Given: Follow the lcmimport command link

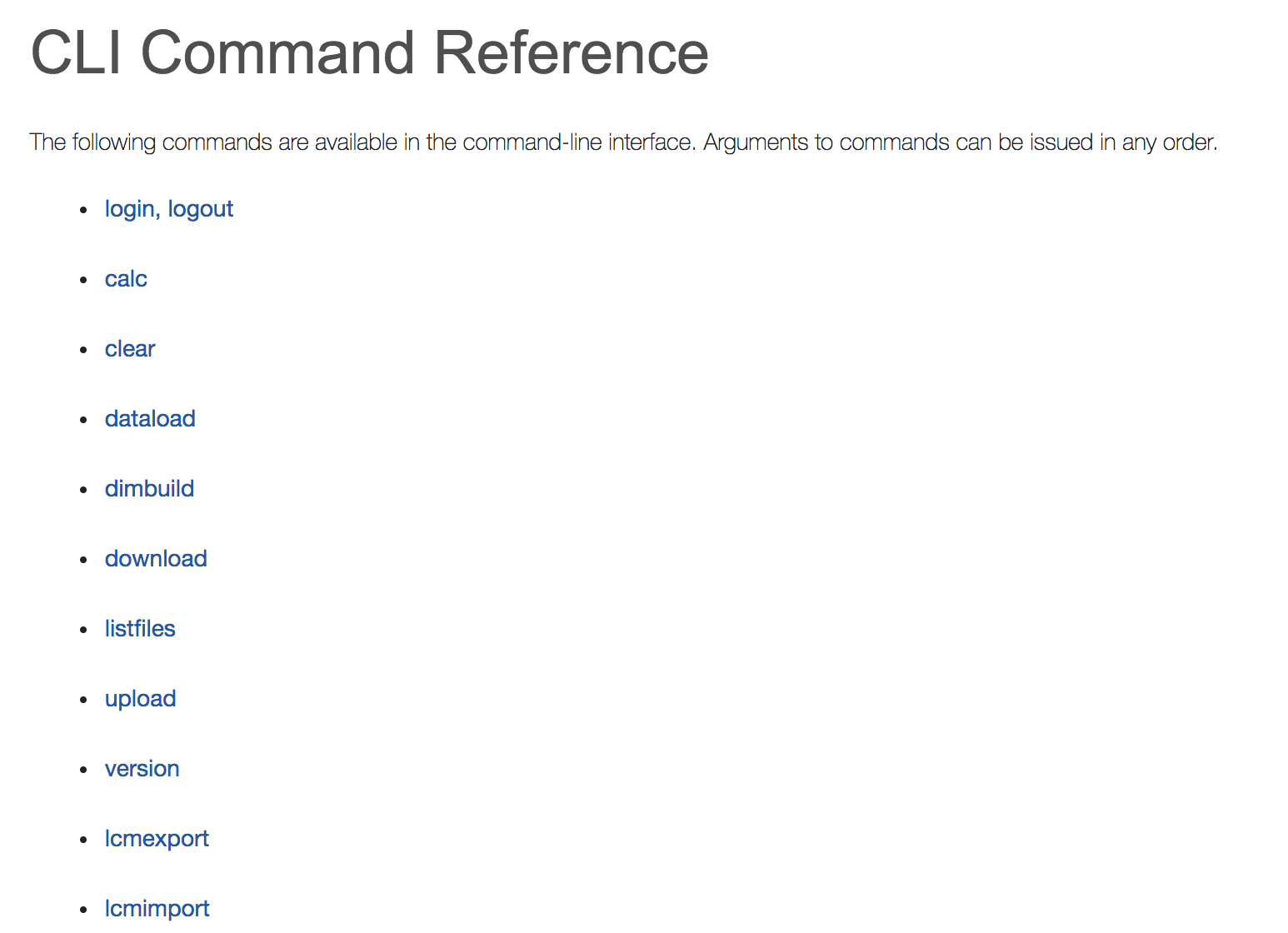Looking at the screenshot, I should (157, 909).
